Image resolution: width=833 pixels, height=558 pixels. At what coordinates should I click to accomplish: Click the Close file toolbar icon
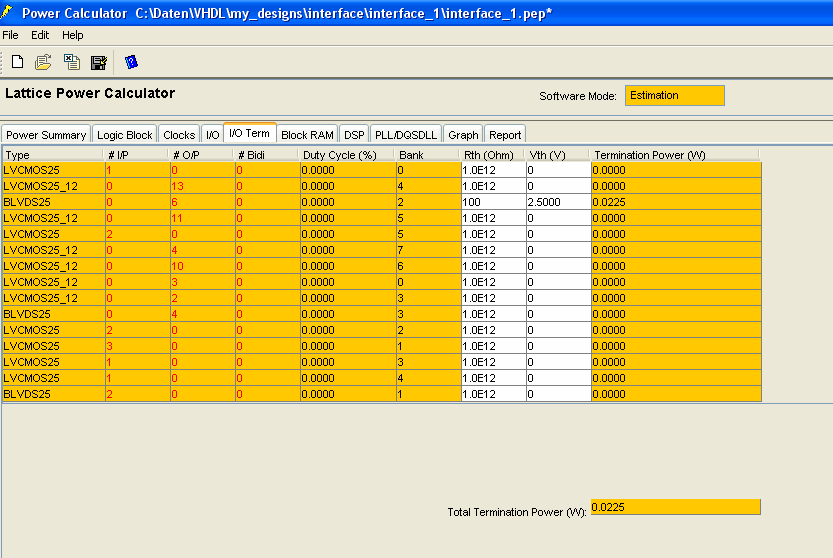[x=72, y=62]
